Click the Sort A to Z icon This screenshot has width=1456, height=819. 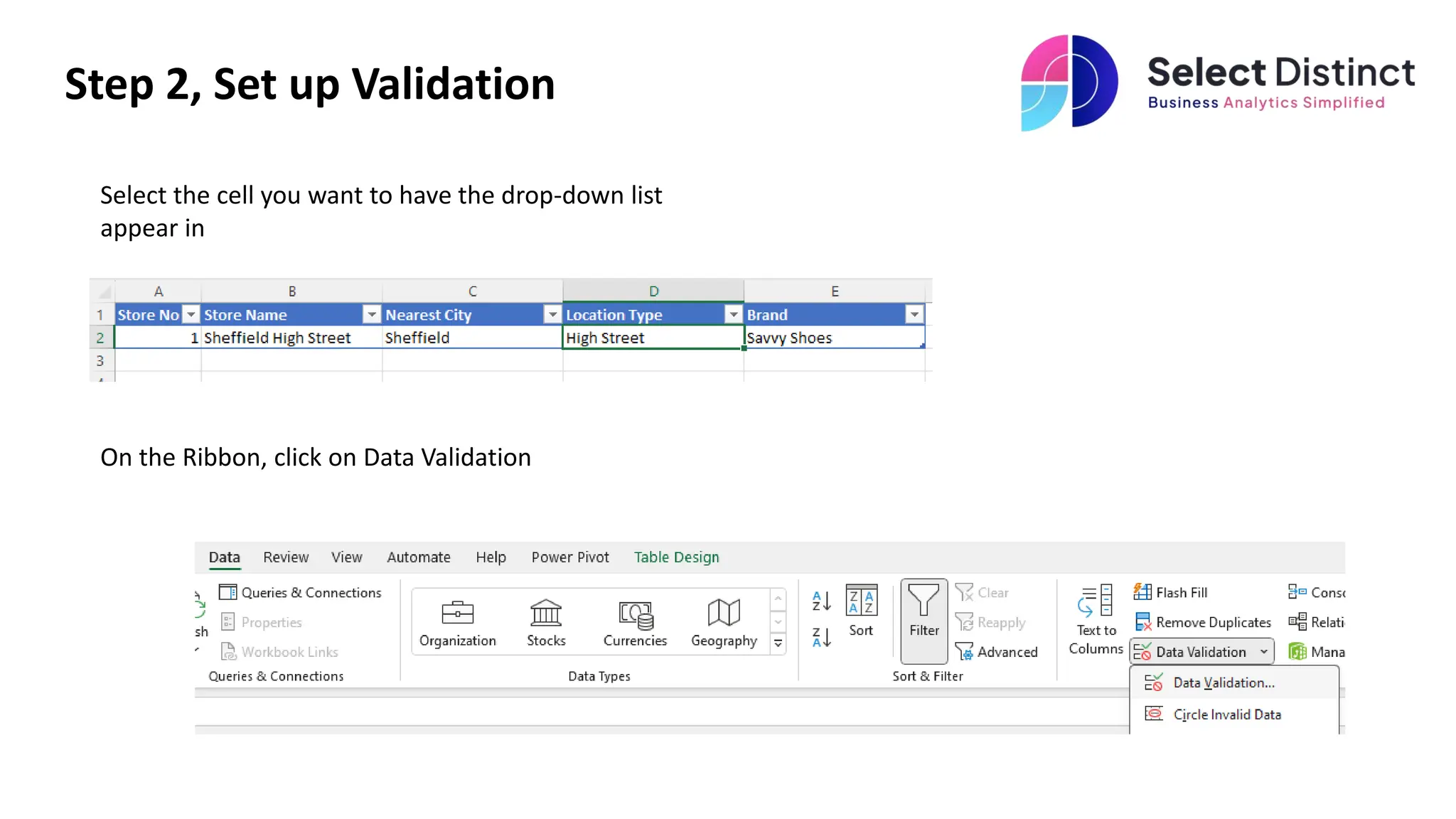(x=821, y=601)
